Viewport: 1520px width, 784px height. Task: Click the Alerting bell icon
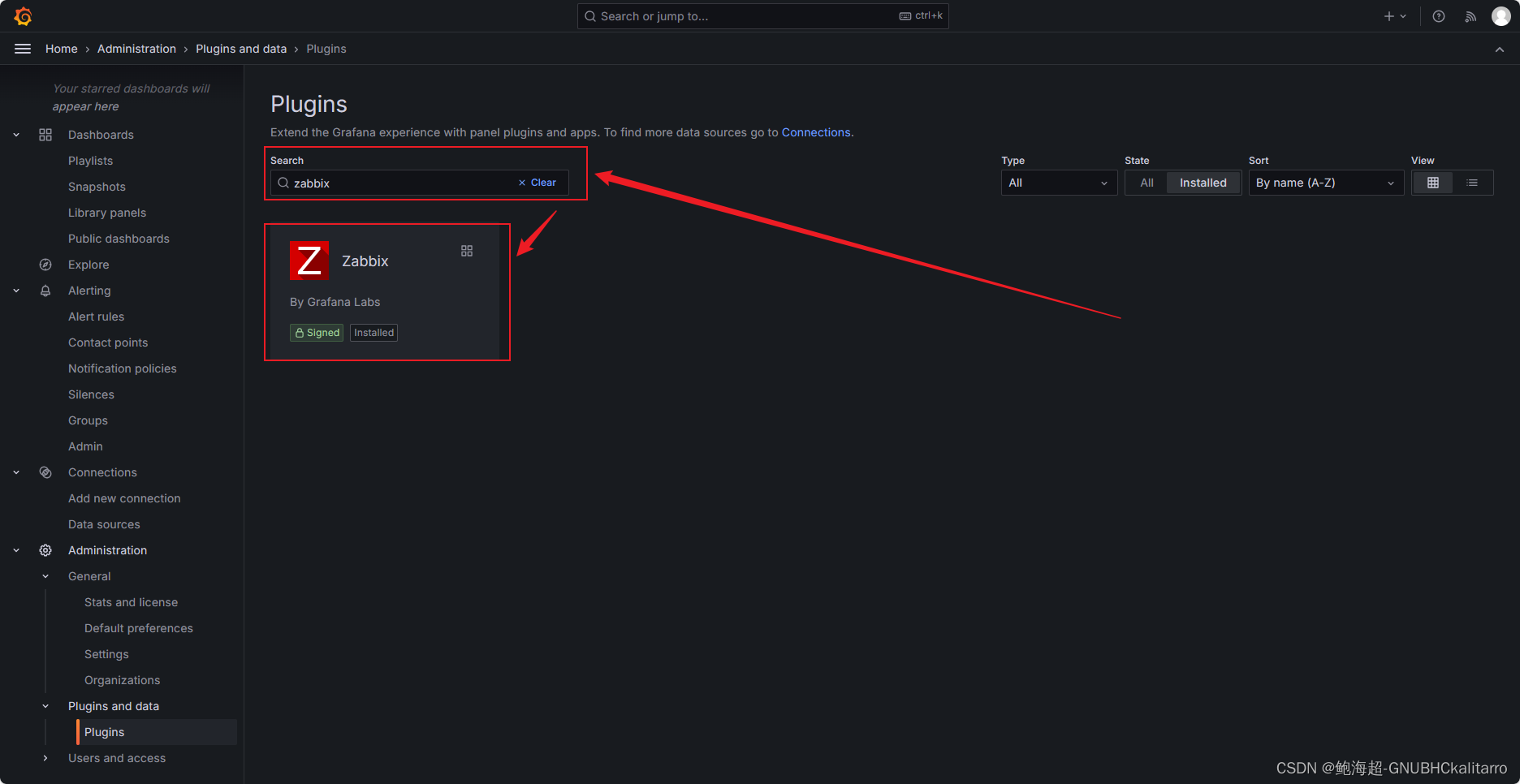click(45, 291)
